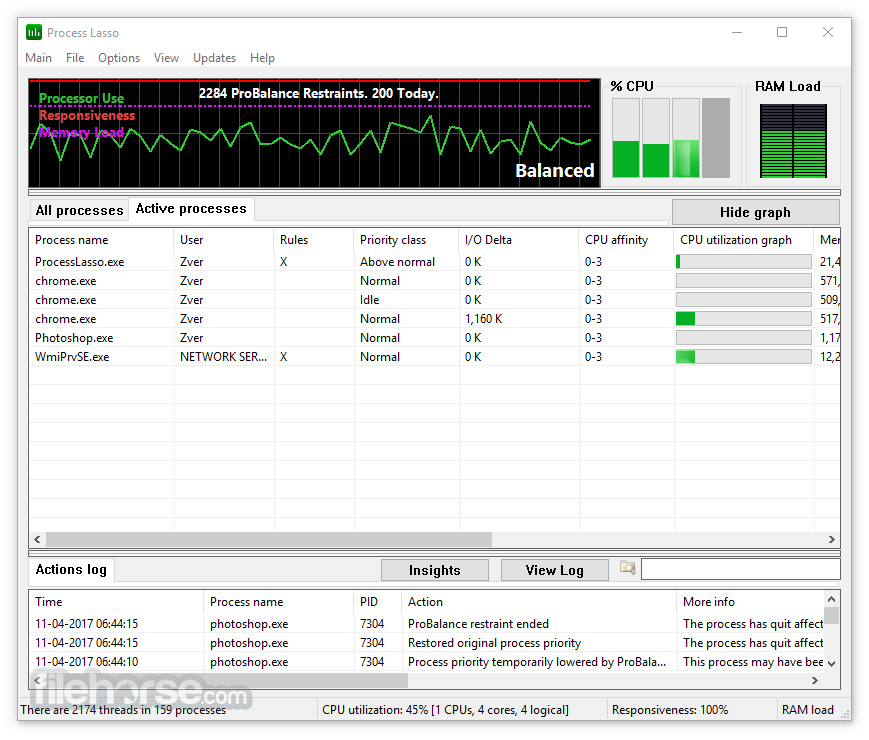Sort by Process name column header
869x740 pixels.
pos(101,240)
